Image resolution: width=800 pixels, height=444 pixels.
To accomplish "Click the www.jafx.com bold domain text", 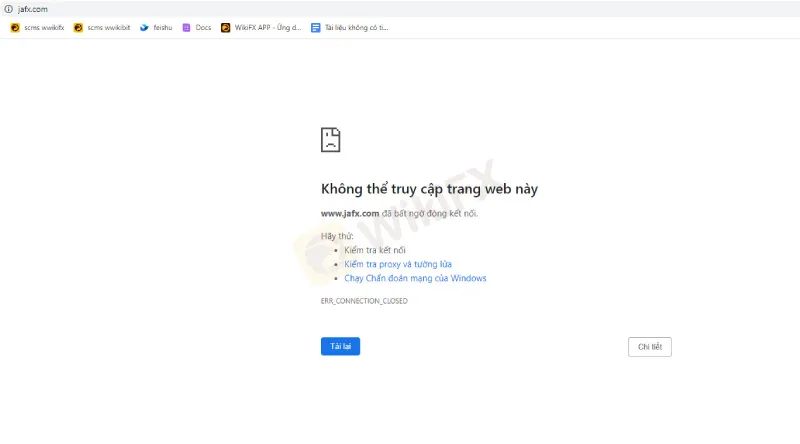I will coord(350,213).
